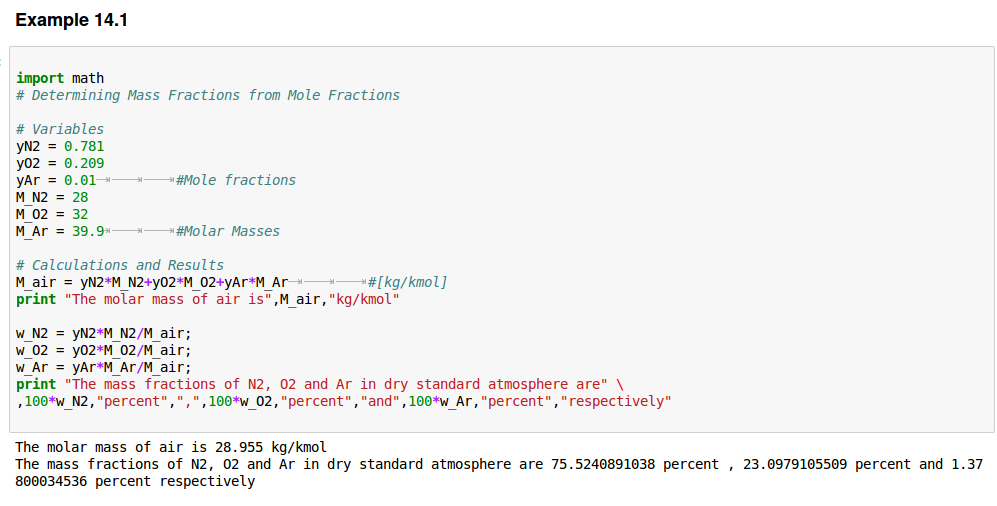Click the "Determining Mass Fractions" comment line
This screenshot has height=506, width=997.
click(208, 95)
